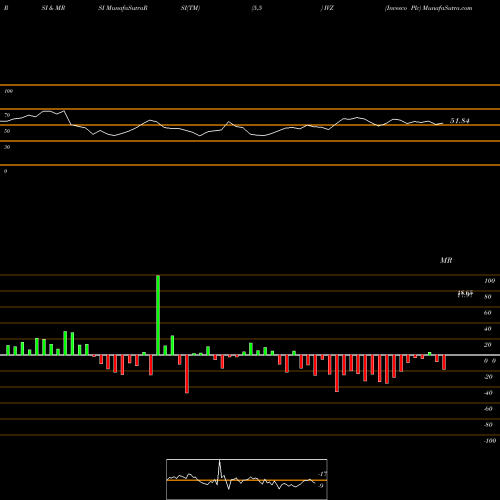The image size is (500, 500).
Task: Click the tallest green bar in MR histogram
Action: click(x=158, y=315)
